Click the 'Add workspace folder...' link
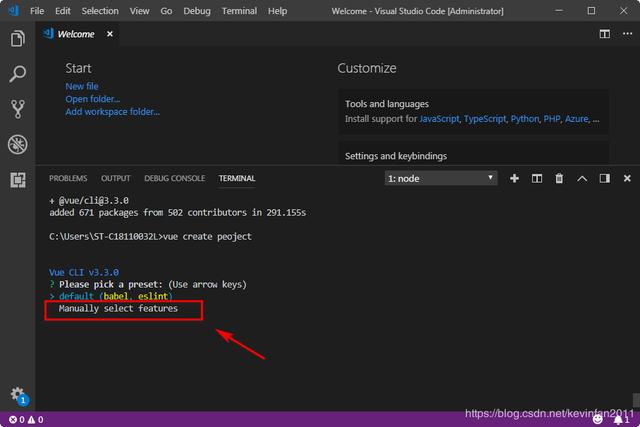The width and height of the screenshot is (640, 427). click(x=113, y=111)
